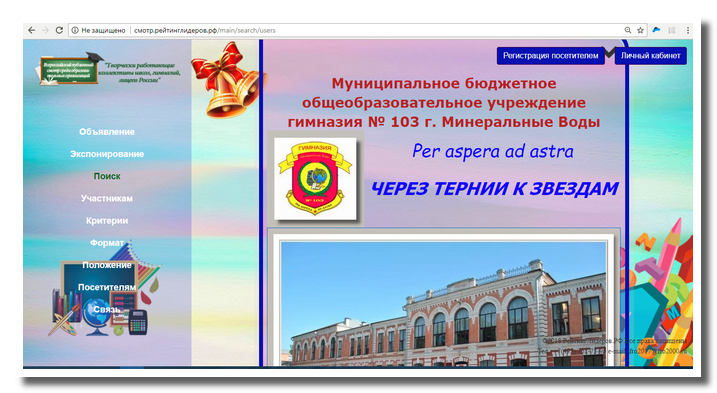Open the Критерии page link
Screen dimensions: 717x393
[107, 221]
